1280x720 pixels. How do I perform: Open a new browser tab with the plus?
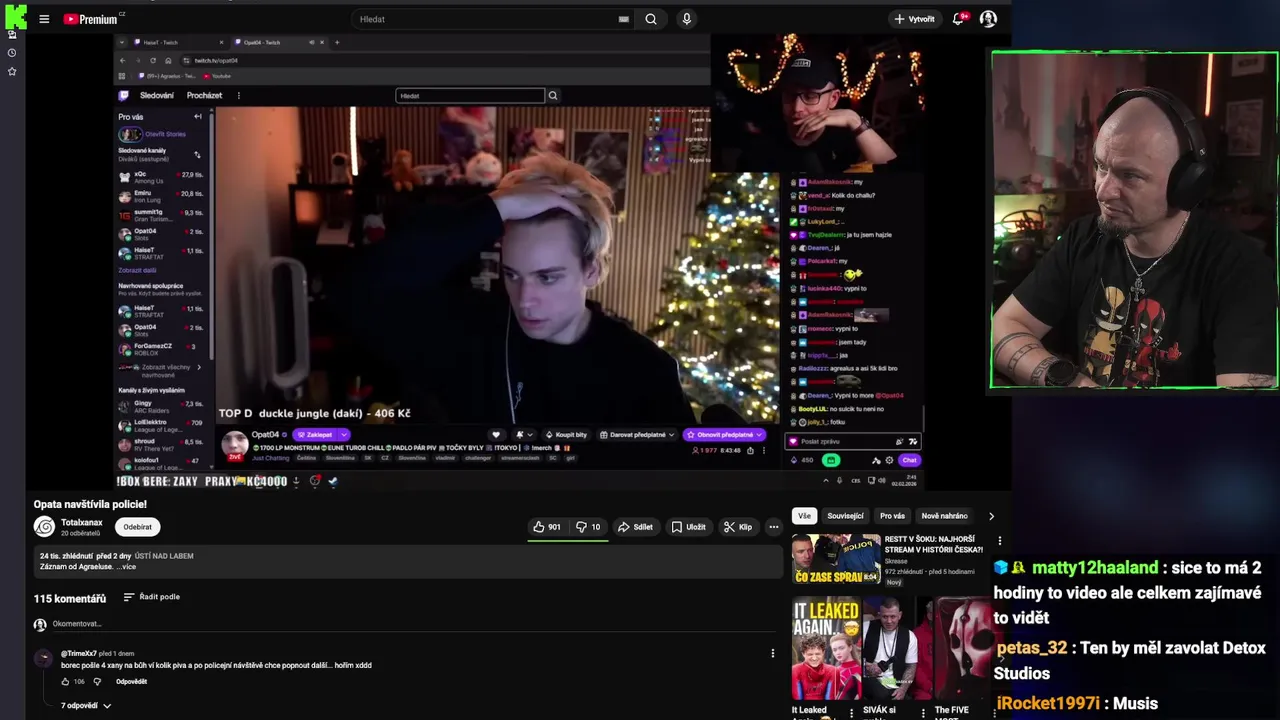(337, 42)
